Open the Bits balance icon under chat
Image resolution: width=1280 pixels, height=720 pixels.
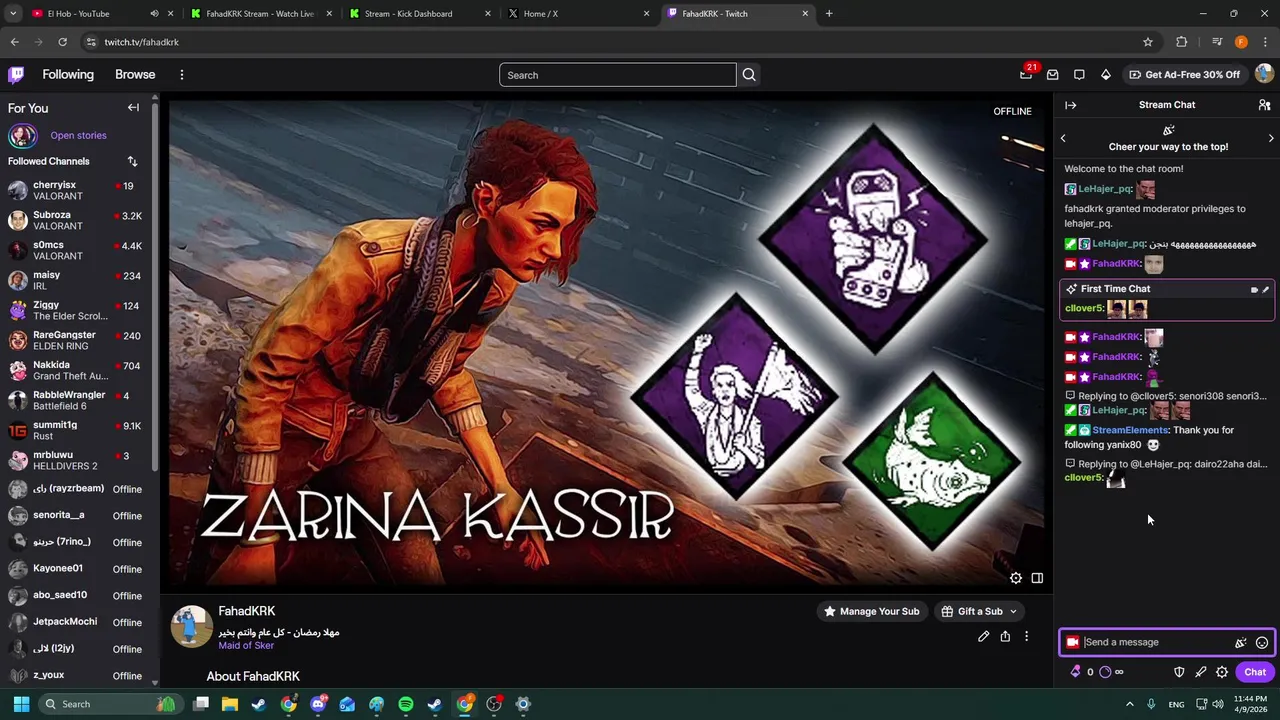coord(1076,672)
